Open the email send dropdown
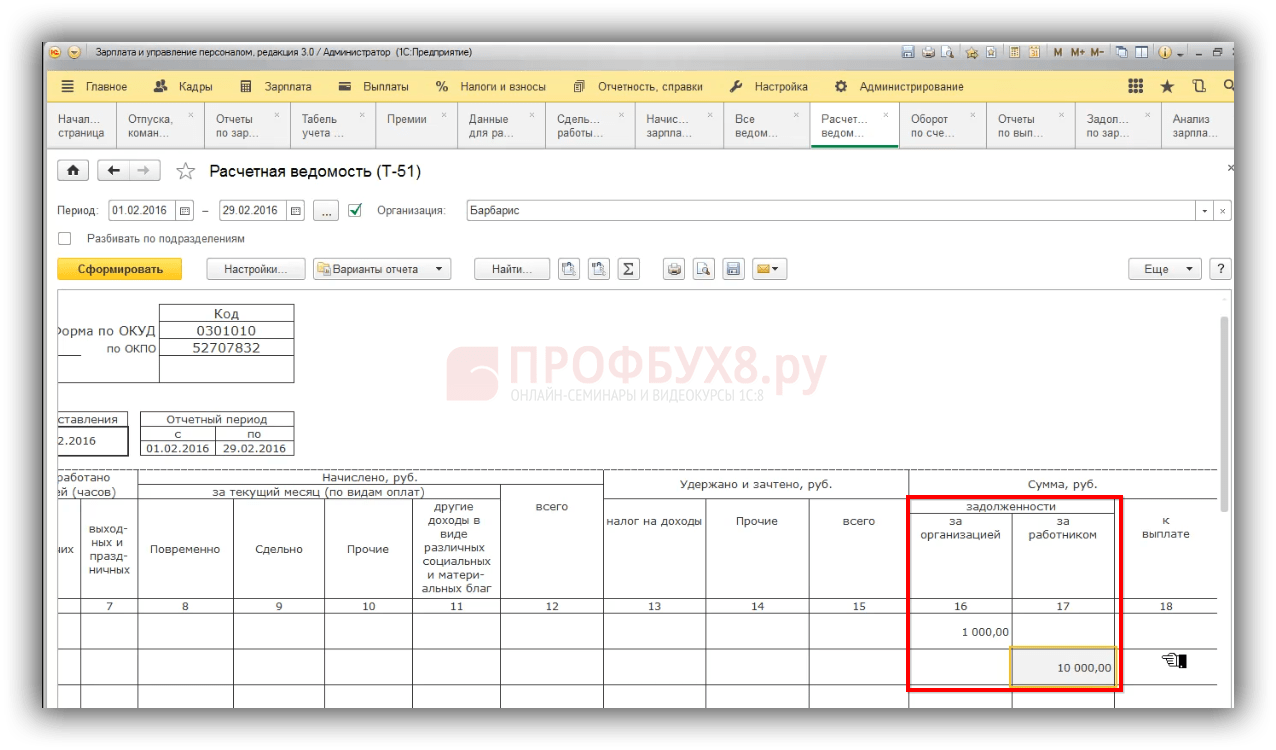1276x750 pixels. (770, 269)
